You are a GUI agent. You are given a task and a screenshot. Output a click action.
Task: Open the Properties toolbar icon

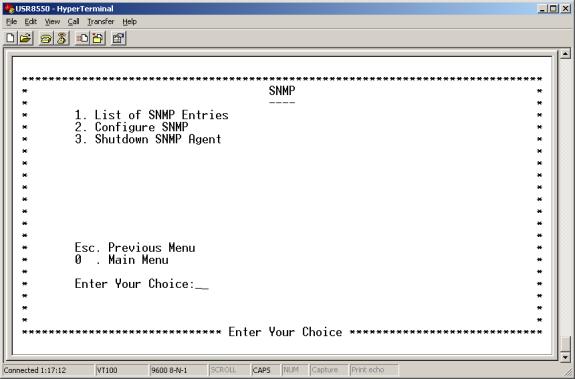pos(118,38)
